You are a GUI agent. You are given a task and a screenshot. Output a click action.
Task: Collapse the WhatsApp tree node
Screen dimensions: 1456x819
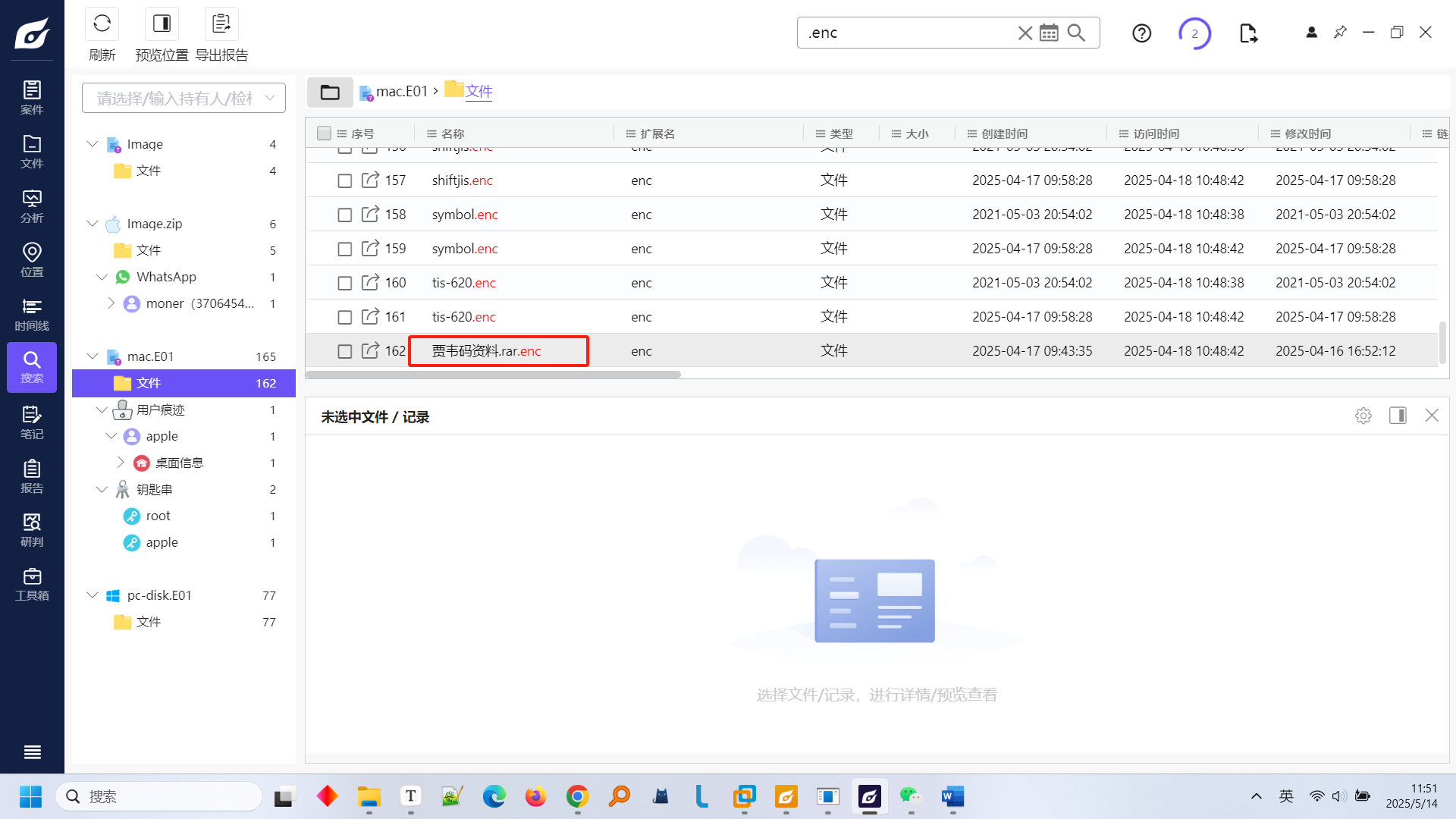coord(102,277)
